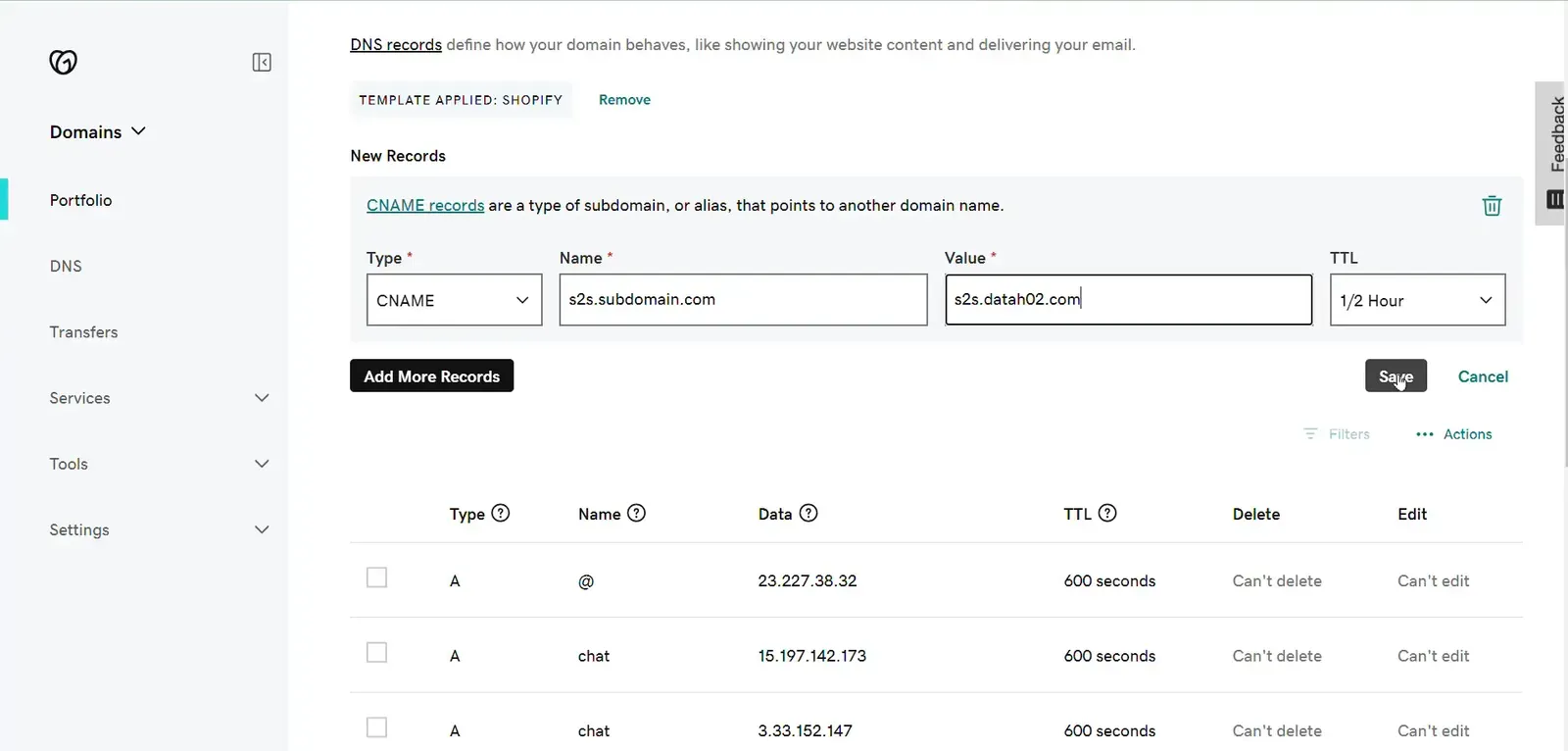
Task: Delete the new CNAME record trash icon
Action: pos(1492,206)
